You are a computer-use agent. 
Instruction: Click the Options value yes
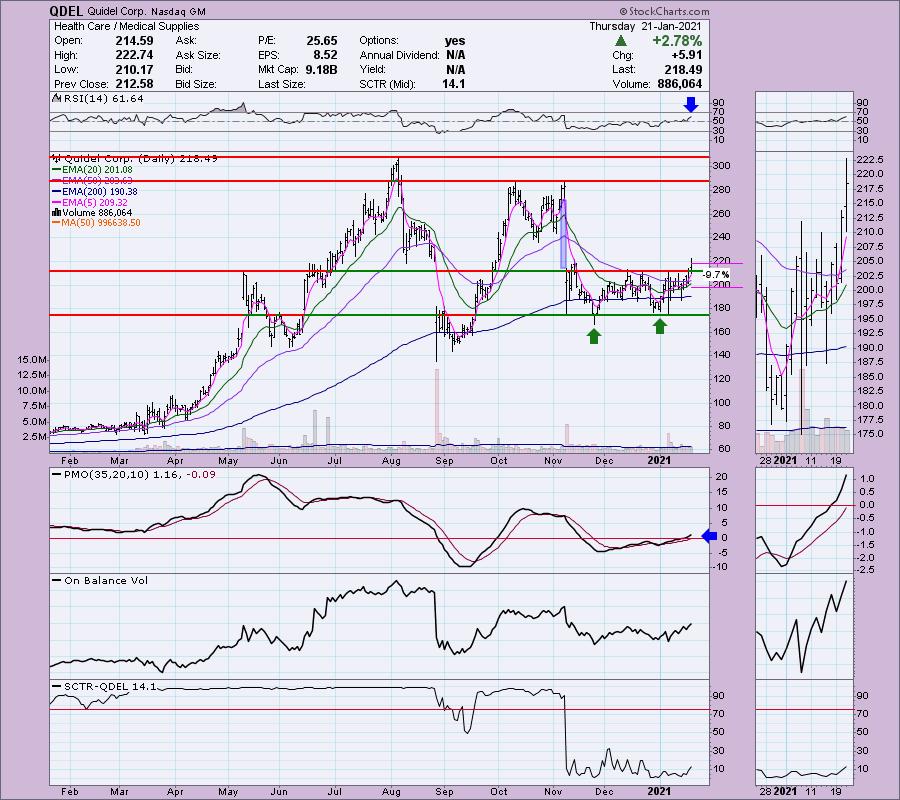455,41
